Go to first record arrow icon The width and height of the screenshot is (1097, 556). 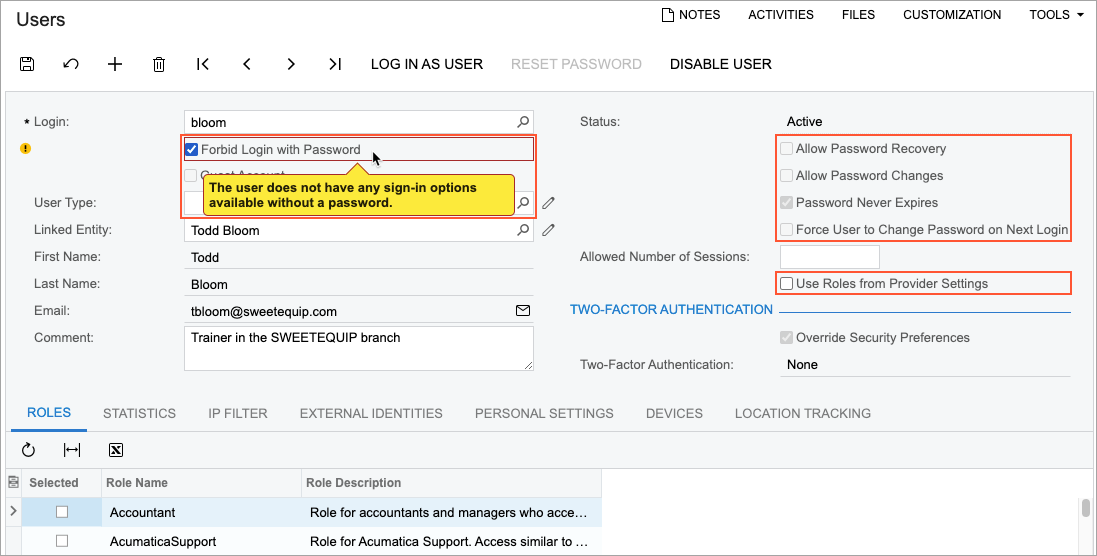pyautogui.click(x=203, y=64)
